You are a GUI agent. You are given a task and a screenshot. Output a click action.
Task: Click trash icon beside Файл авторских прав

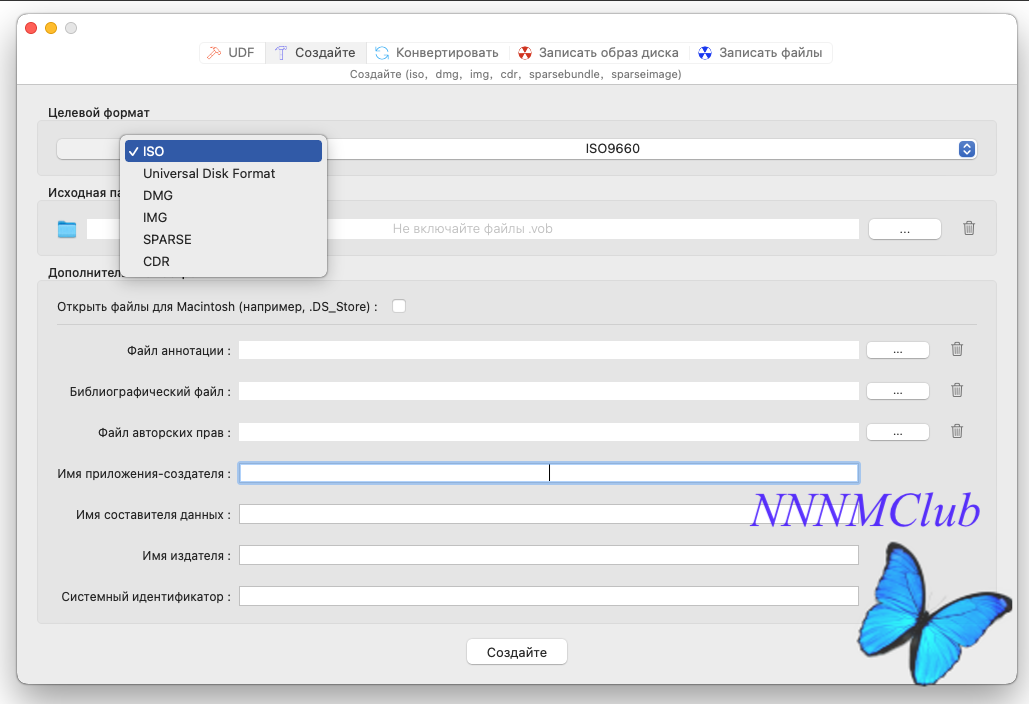(957, 431)
